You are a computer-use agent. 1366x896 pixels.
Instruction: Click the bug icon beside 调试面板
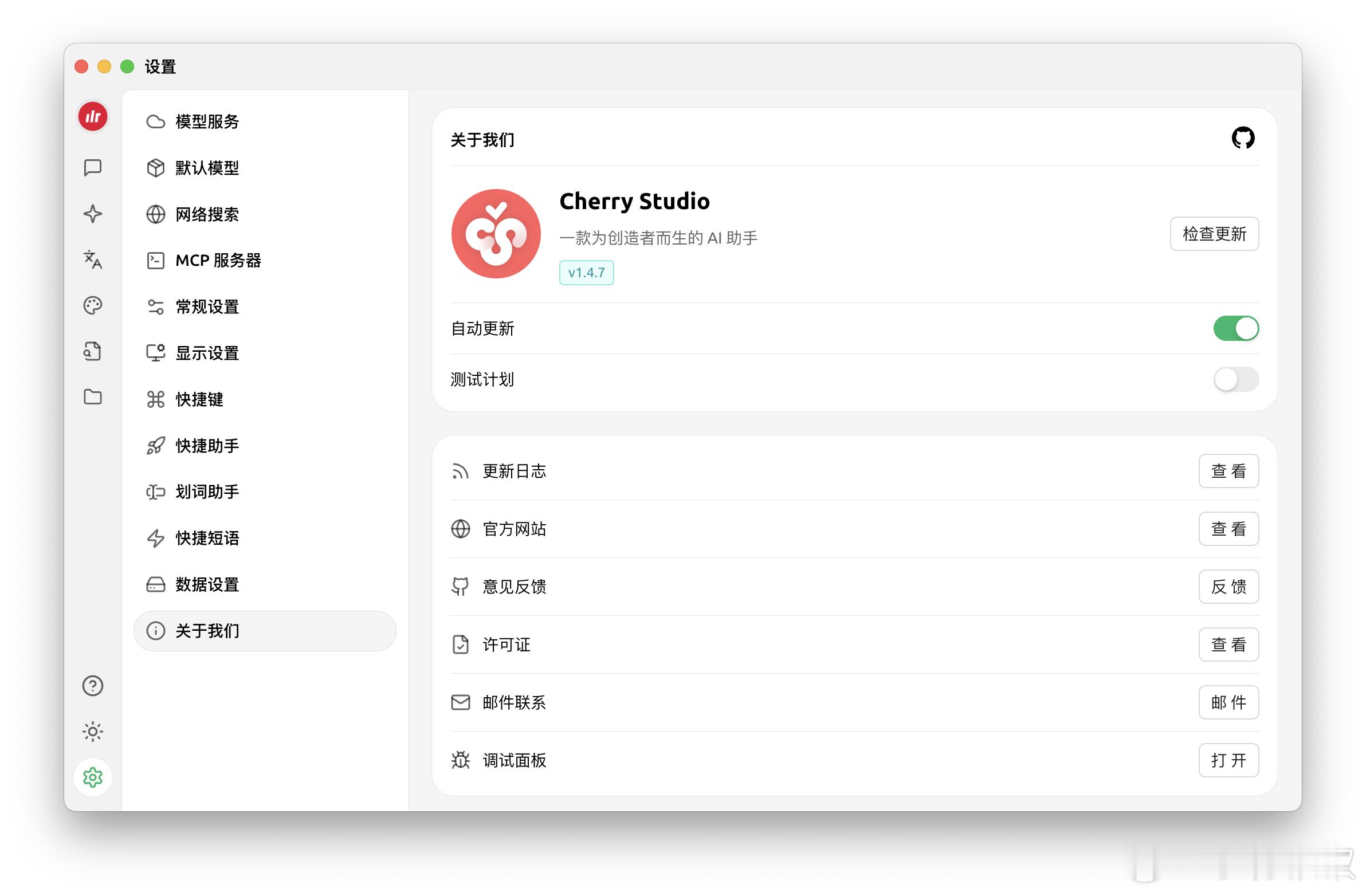click(460, 761)
